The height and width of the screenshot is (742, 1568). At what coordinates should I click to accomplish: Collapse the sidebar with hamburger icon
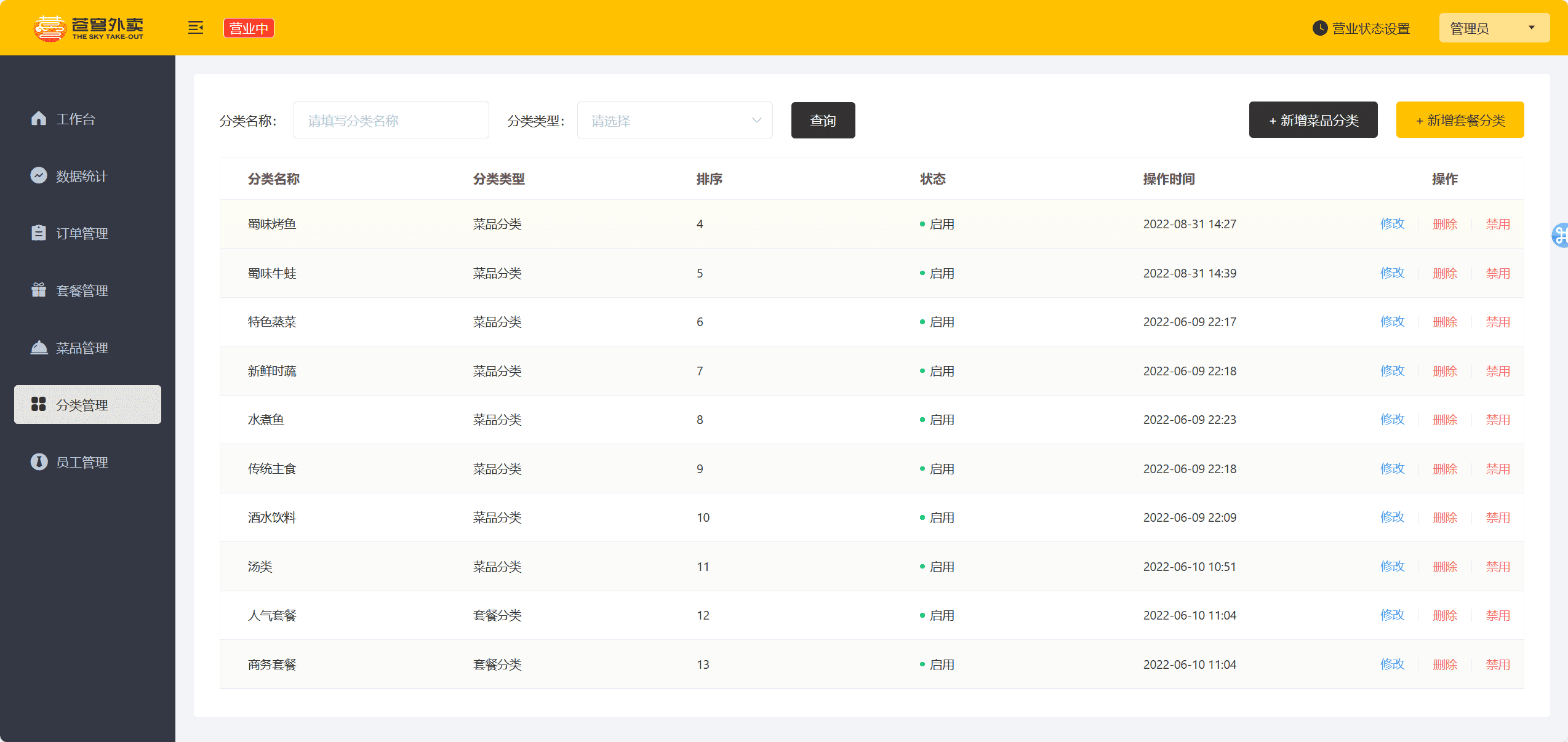(x=196, y=28)
